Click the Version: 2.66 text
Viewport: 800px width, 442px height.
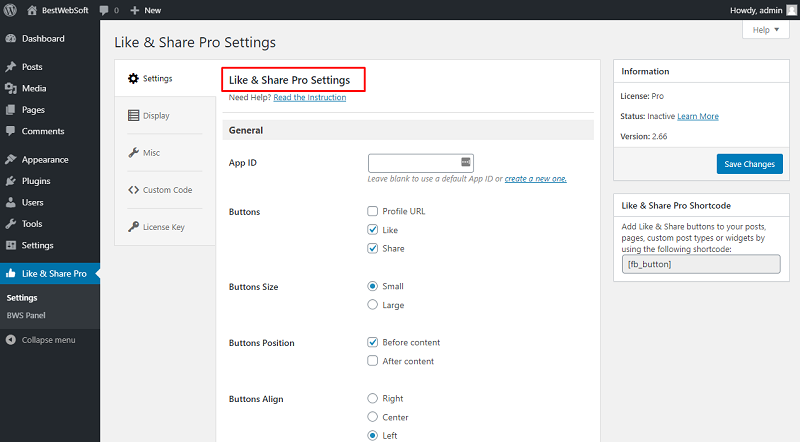click(x=643, y=136)
